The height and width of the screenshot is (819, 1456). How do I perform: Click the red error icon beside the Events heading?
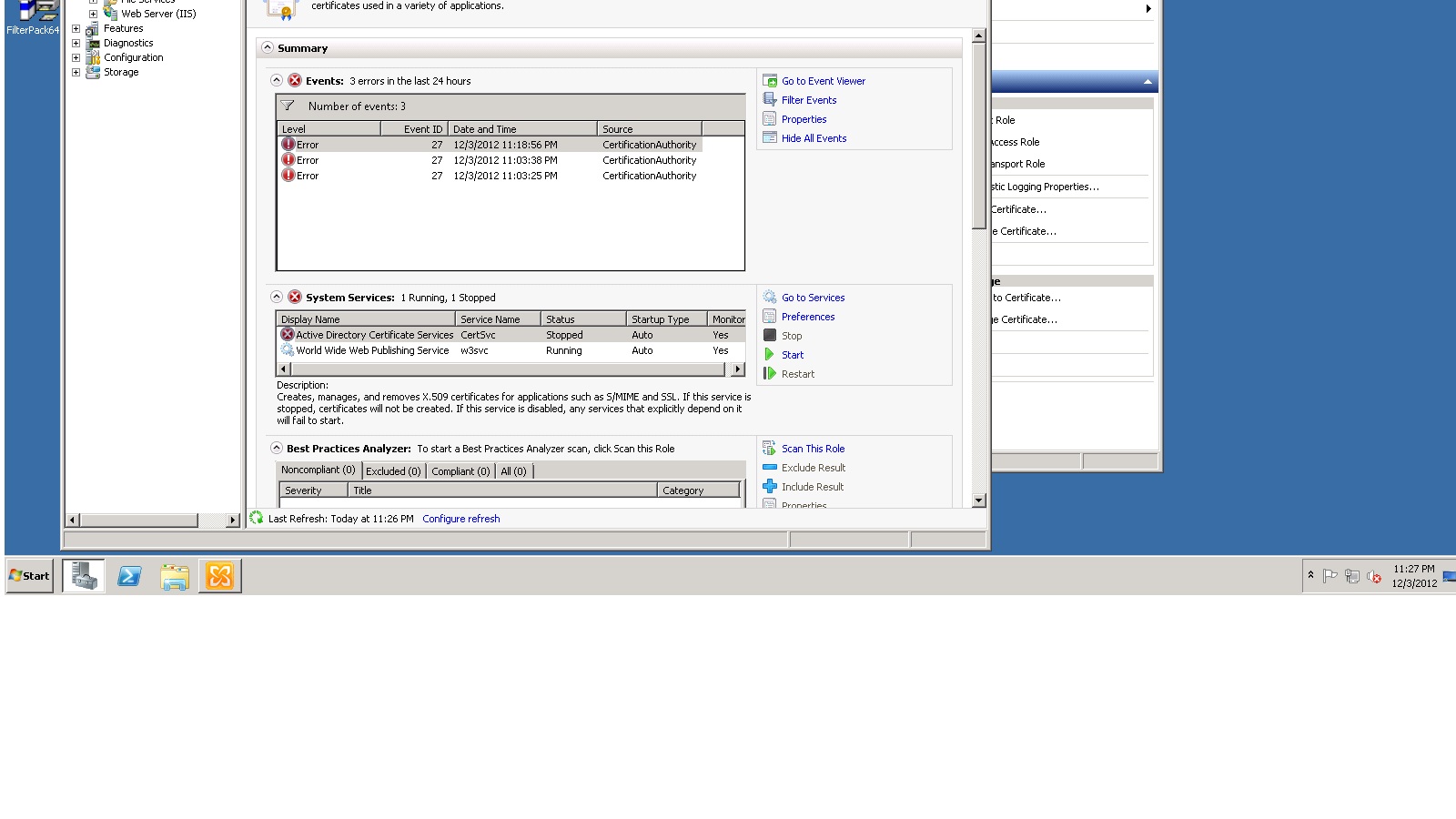click(295, 81)
